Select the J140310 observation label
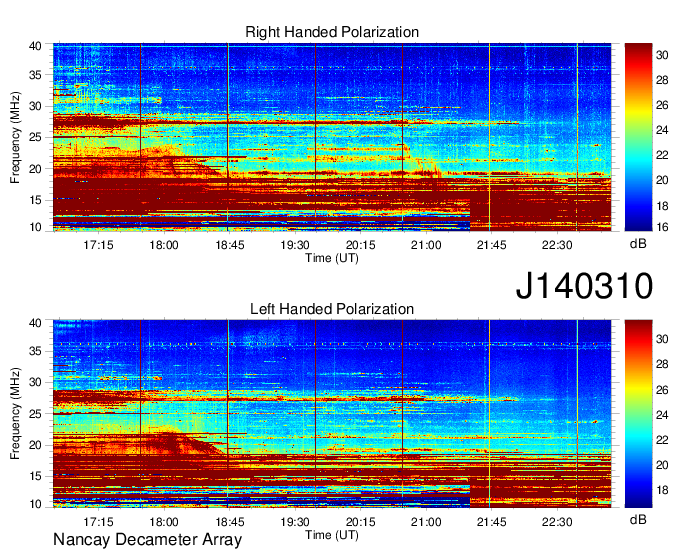This screenshot has width=680, height=552. pyautogui.click(x=584, y=286)
